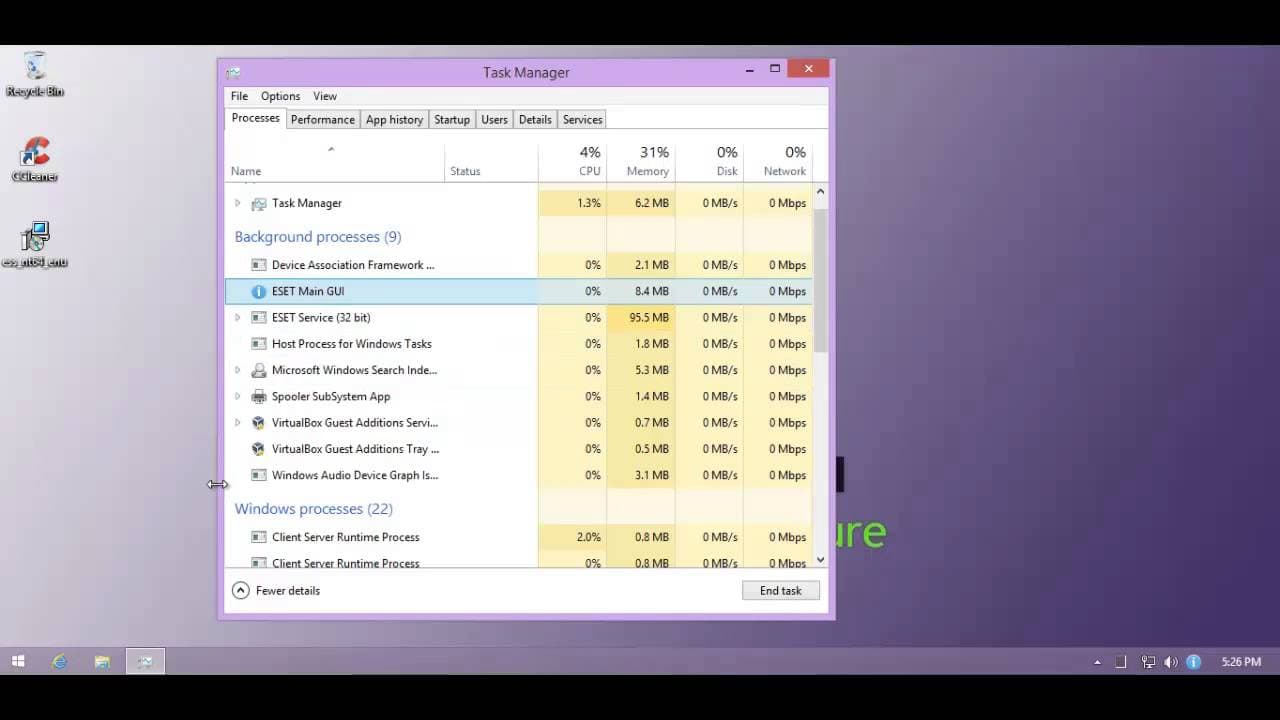Click the ESET tray icon
Screen dimensions: 1280x720
click(x=1193, y=662)
